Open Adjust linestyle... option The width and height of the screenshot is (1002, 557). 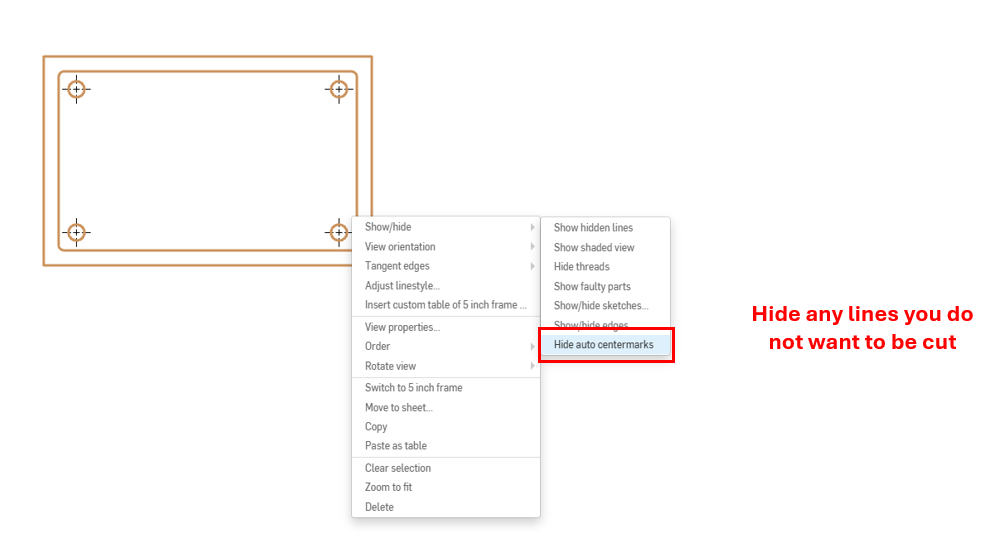402,286
